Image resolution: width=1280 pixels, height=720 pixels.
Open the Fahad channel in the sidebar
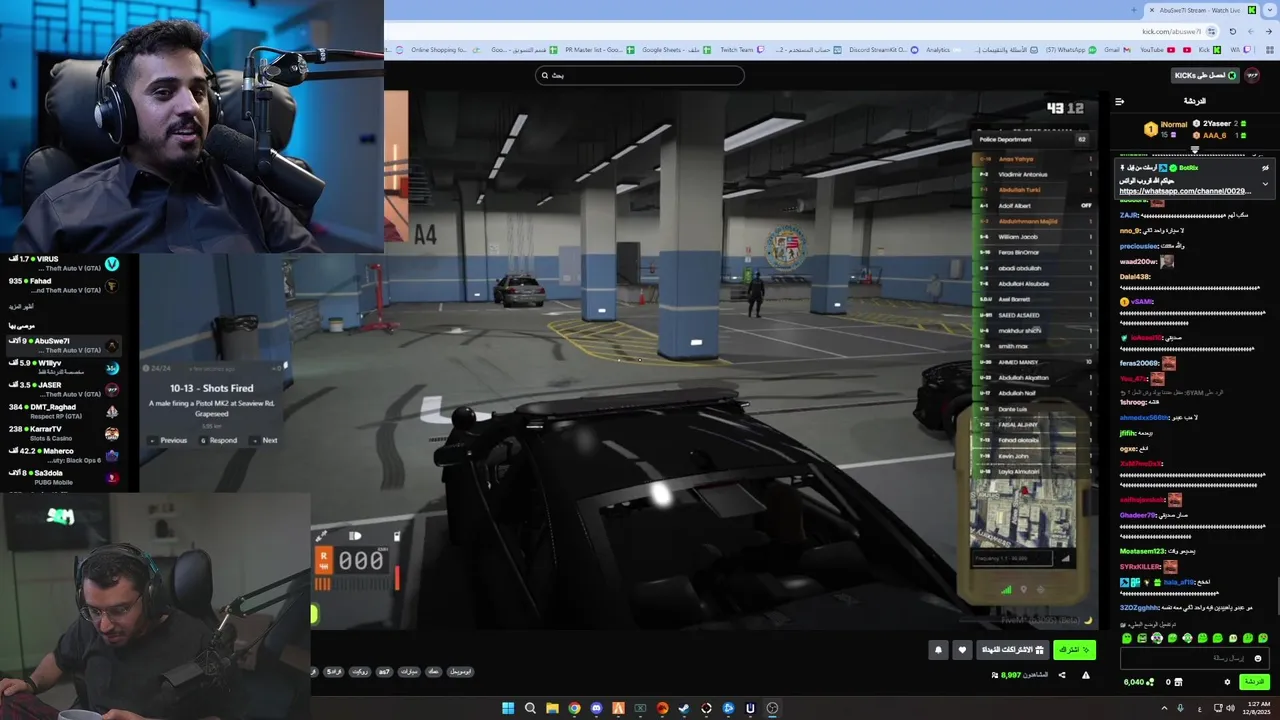[x=62, y=286]
